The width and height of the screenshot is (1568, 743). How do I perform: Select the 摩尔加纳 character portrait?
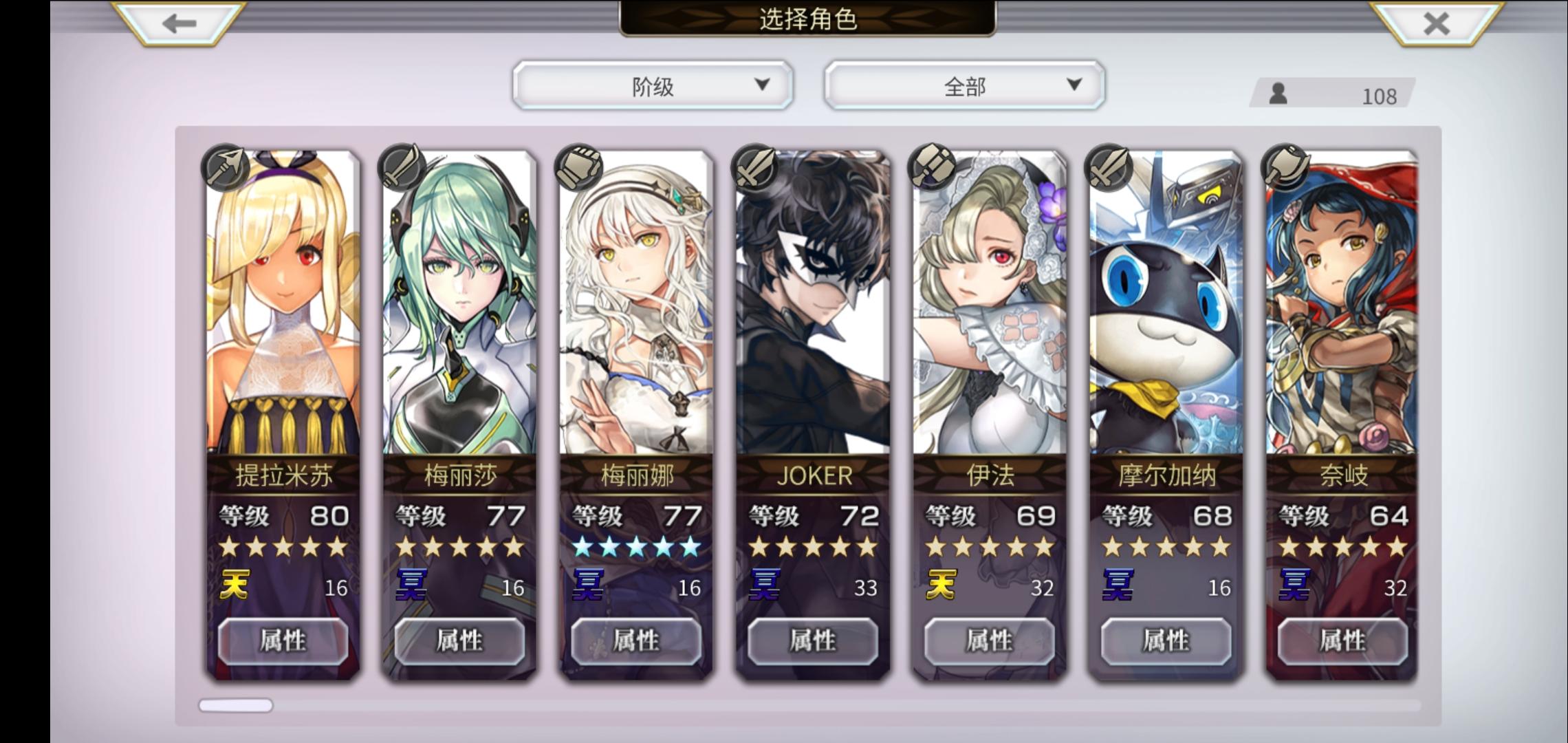click(x=1166, y=303)
